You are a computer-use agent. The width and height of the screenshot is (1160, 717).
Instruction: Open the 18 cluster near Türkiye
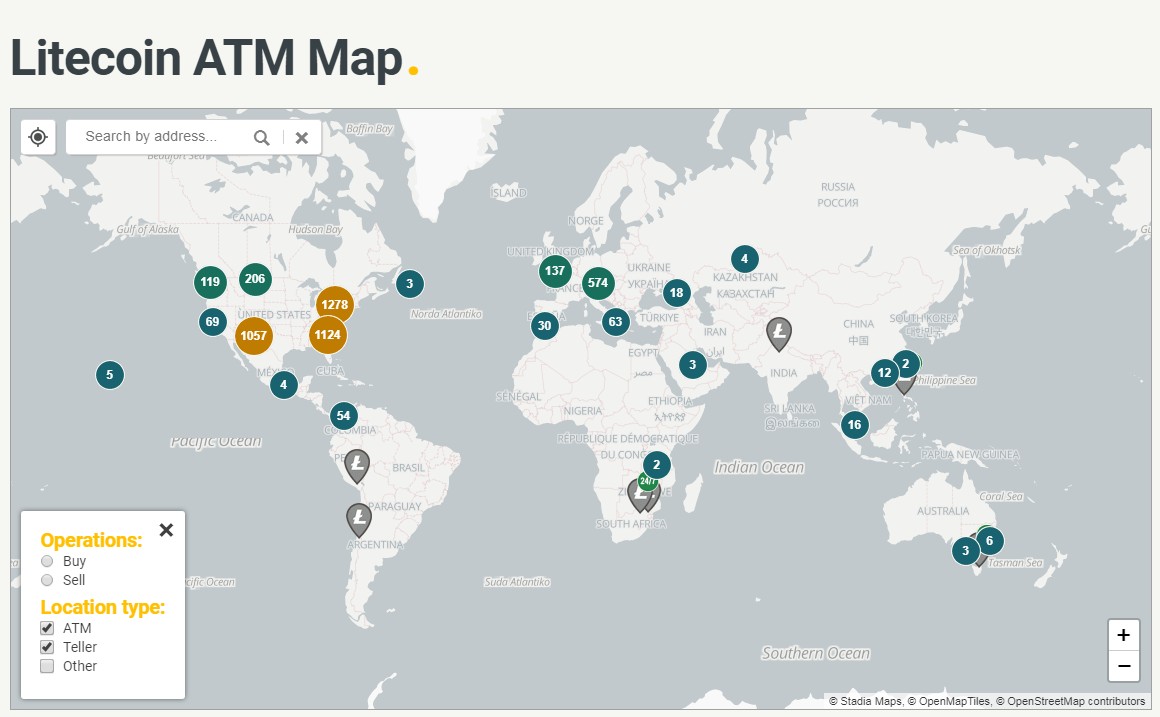click(676, 293)
